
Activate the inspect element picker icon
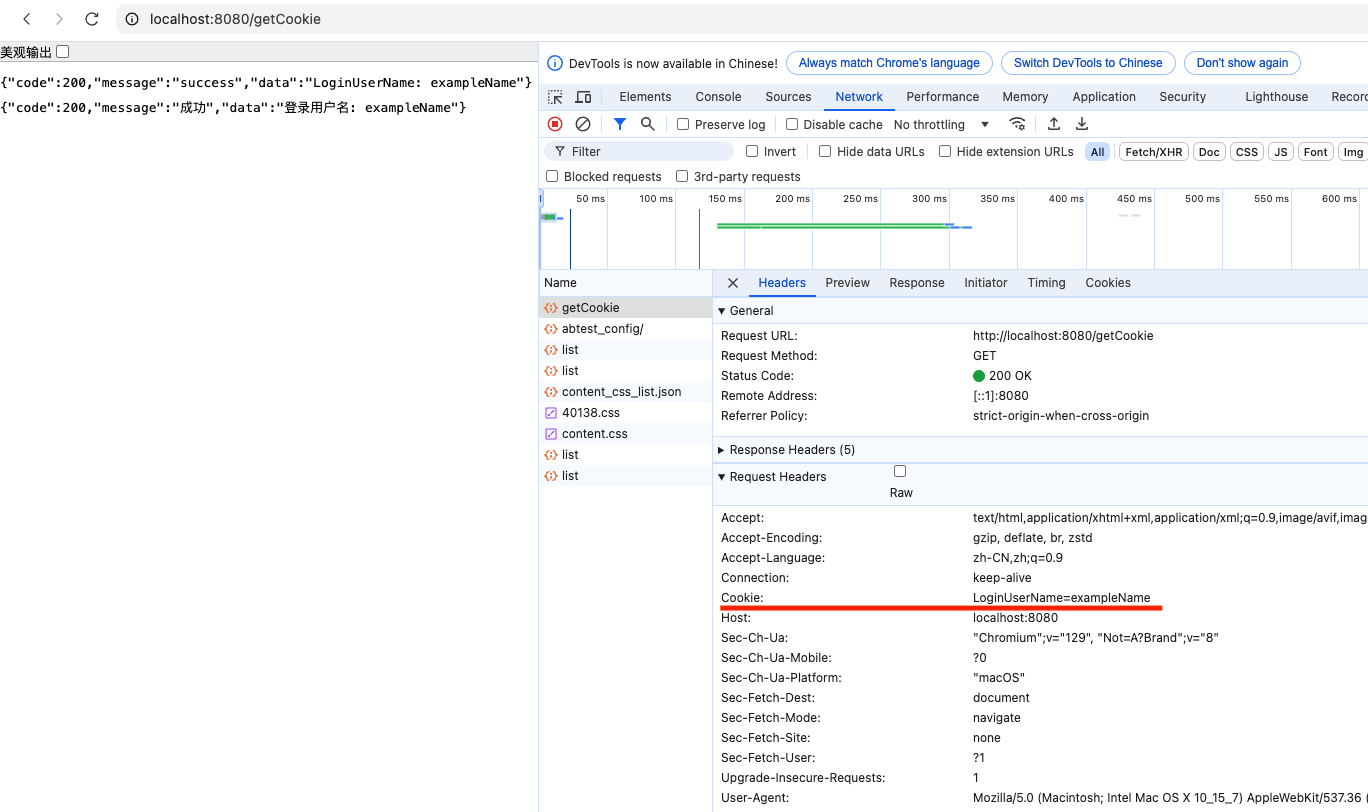coord(555,97)
